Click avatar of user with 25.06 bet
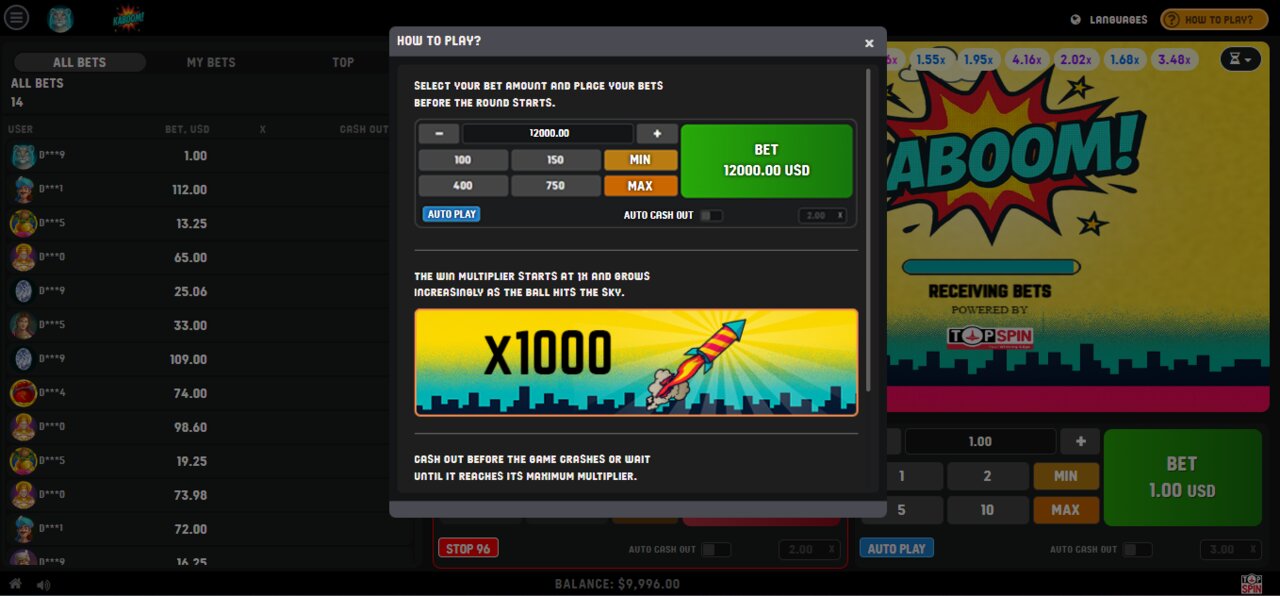Viewport: 1280px width, 596px height. [x=23, y=292]
